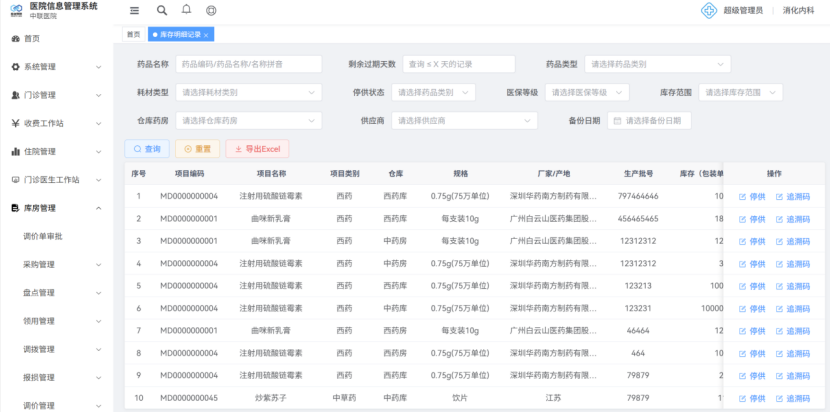This screenshot has height=412, width=830.
Task: Open the 备份日期 date picker
Action: click(x=650, y=120)
